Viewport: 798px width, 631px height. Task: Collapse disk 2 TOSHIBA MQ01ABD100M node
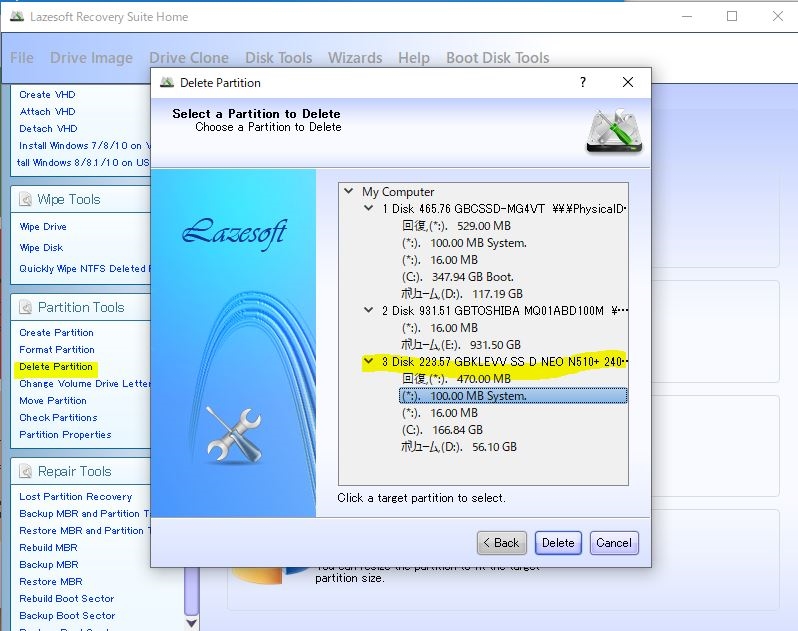click(368, 310)
